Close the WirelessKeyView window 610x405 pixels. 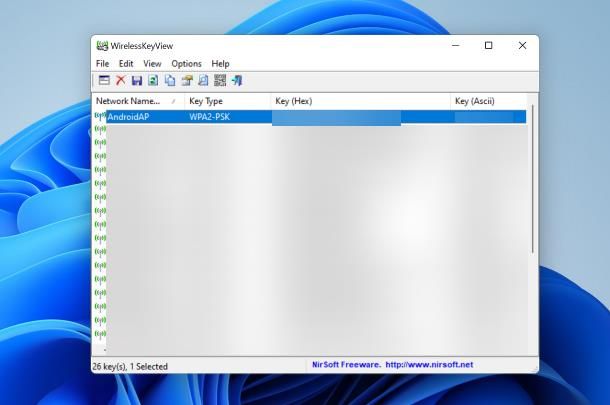pyautogui.click(x=522, y=46)
